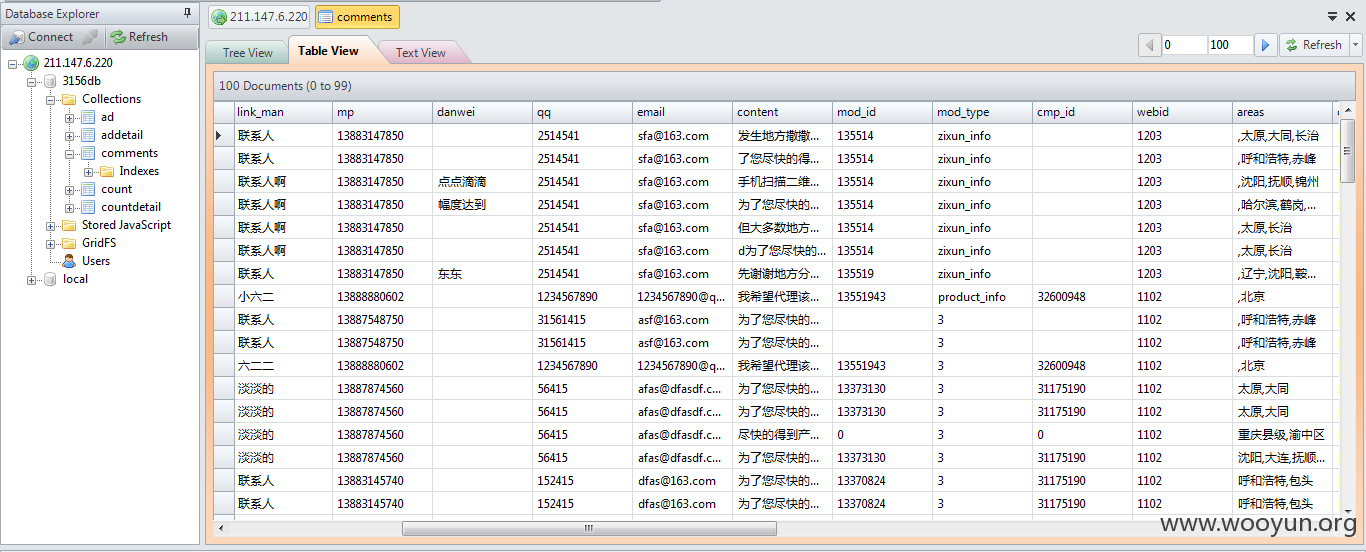Select the Table View tab
The height and width of the screenshot is (552, 1366).
[x=328, y=51]
